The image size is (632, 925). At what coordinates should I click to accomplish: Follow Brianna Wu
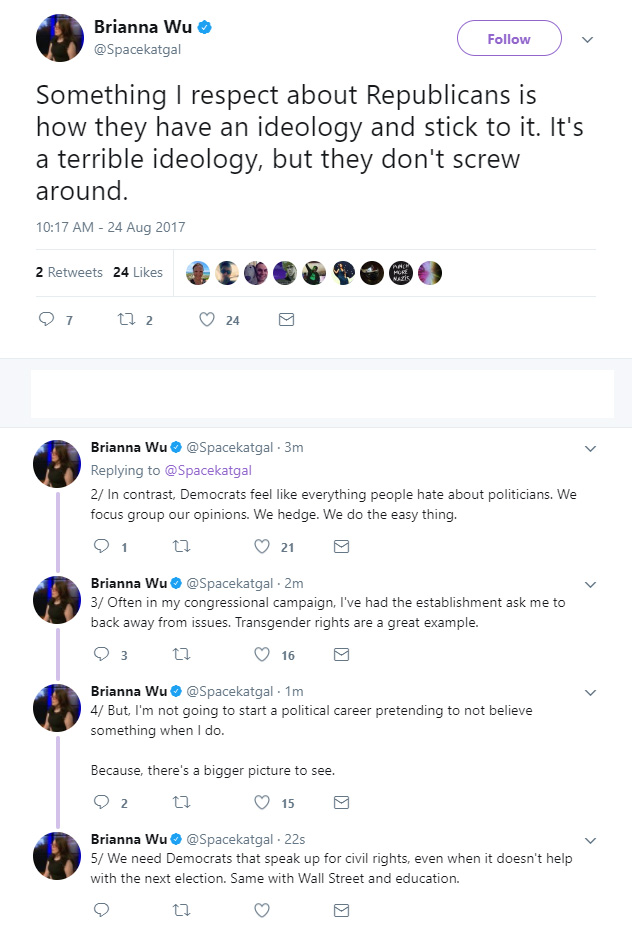tap(509, 38)
